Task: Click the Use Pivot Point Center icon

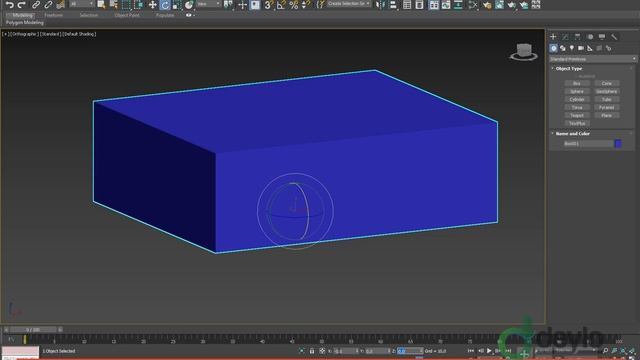Action: pos(229,5)
